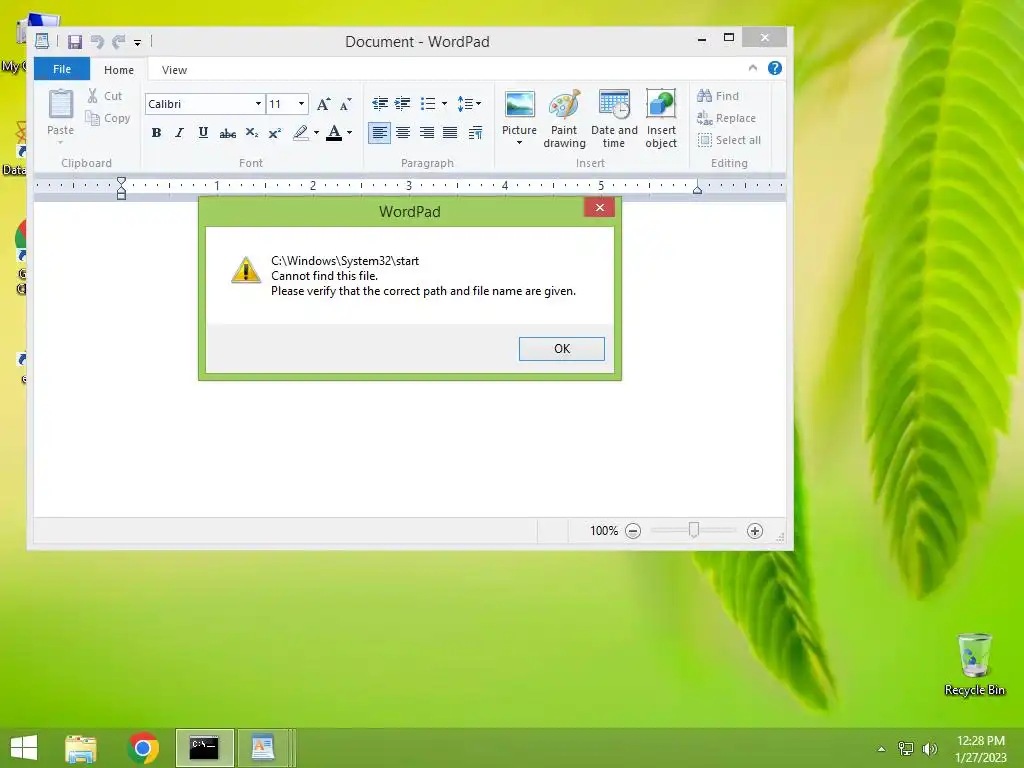The width and height of the screenshot is (1024, 768).
Task: Click the WordPad taskbar button
Action: click(x=263, y=748)
